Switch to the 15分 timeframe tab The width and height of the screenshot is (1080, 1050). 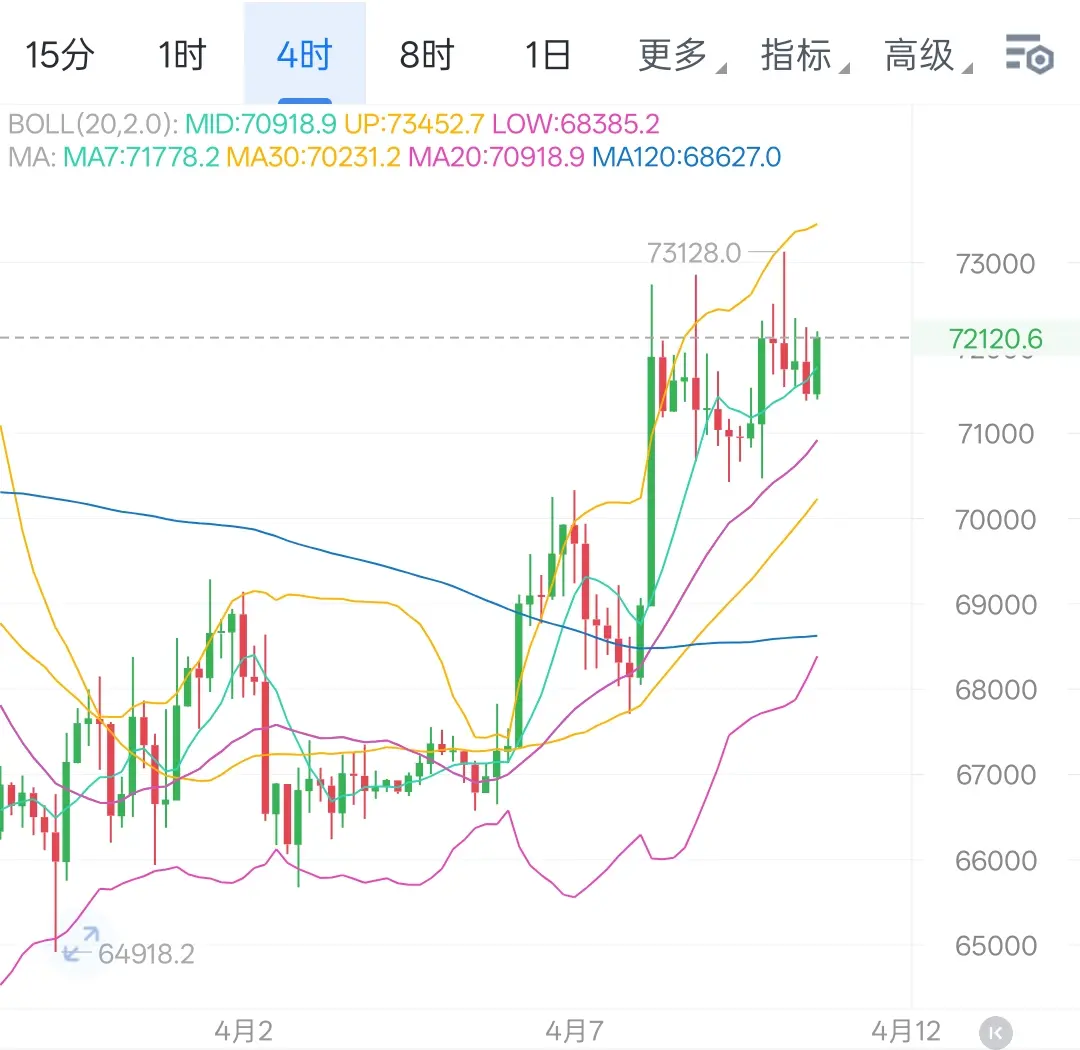pyautogui.click(x=60, y=55)
